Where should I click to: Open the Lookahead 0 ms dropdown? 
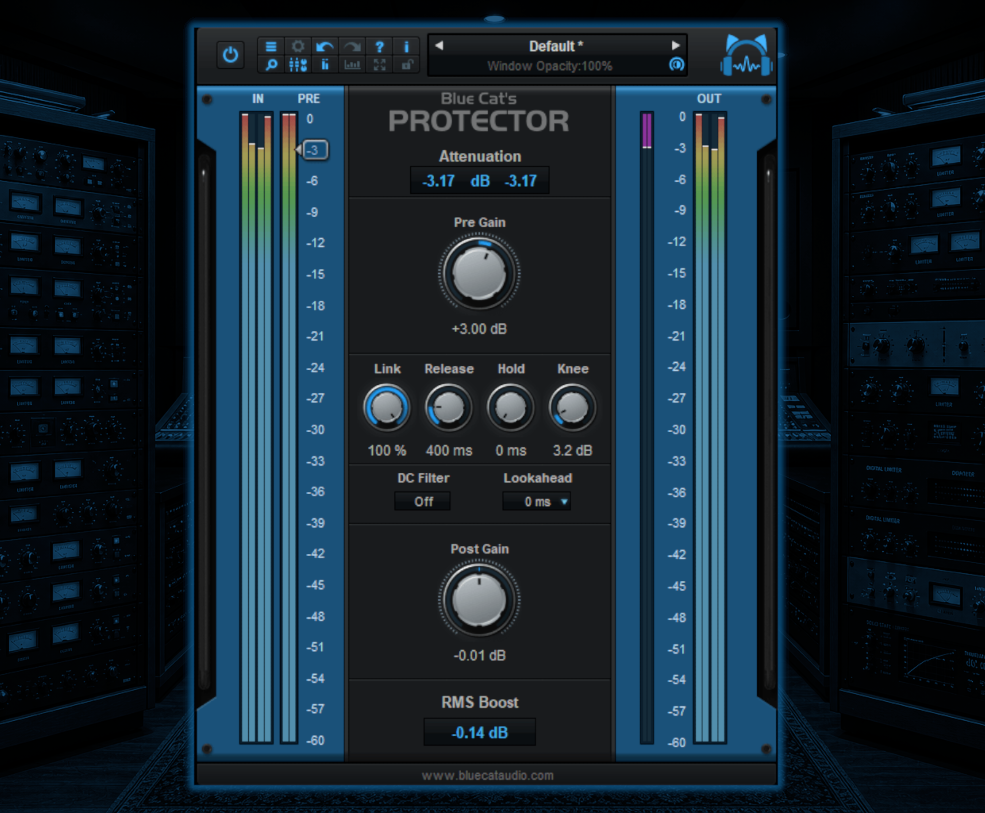pos(536,501)
